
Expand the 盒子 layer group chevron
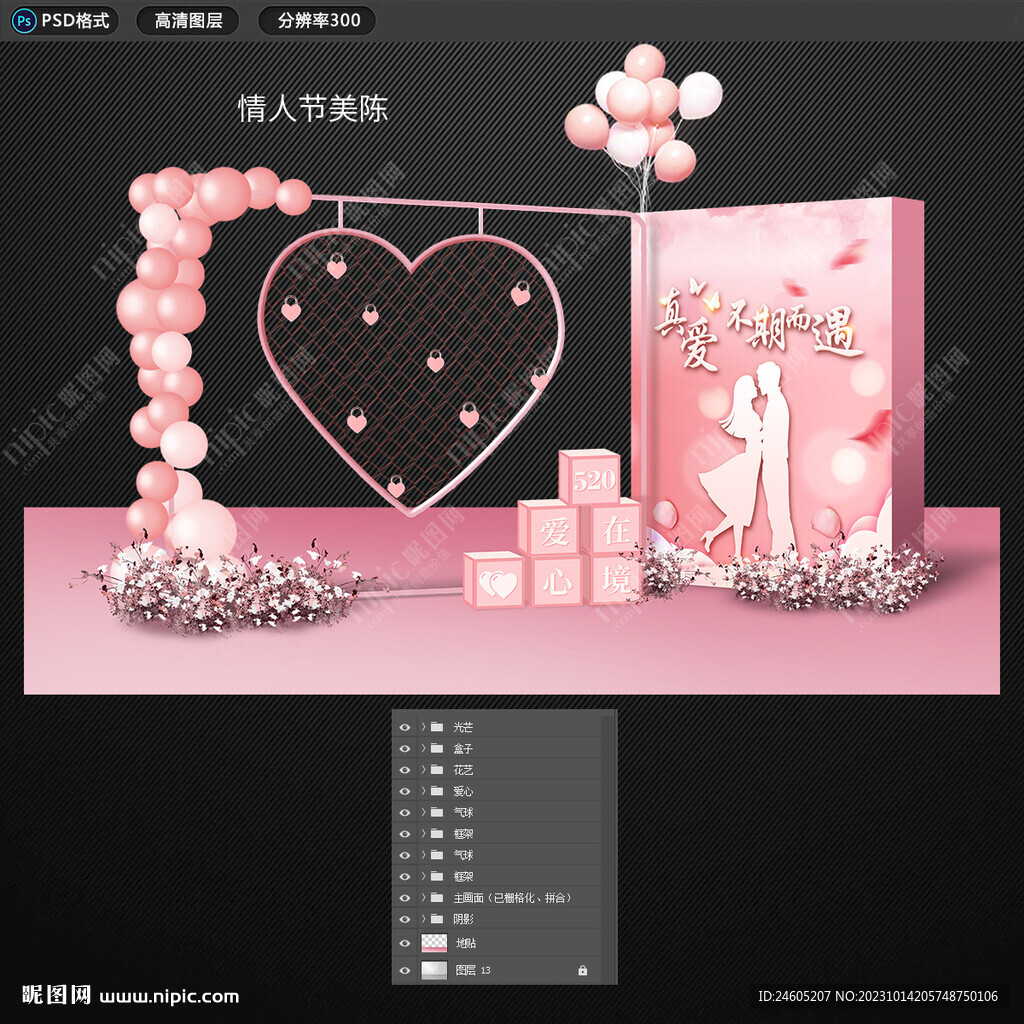[x=423, y=749]
